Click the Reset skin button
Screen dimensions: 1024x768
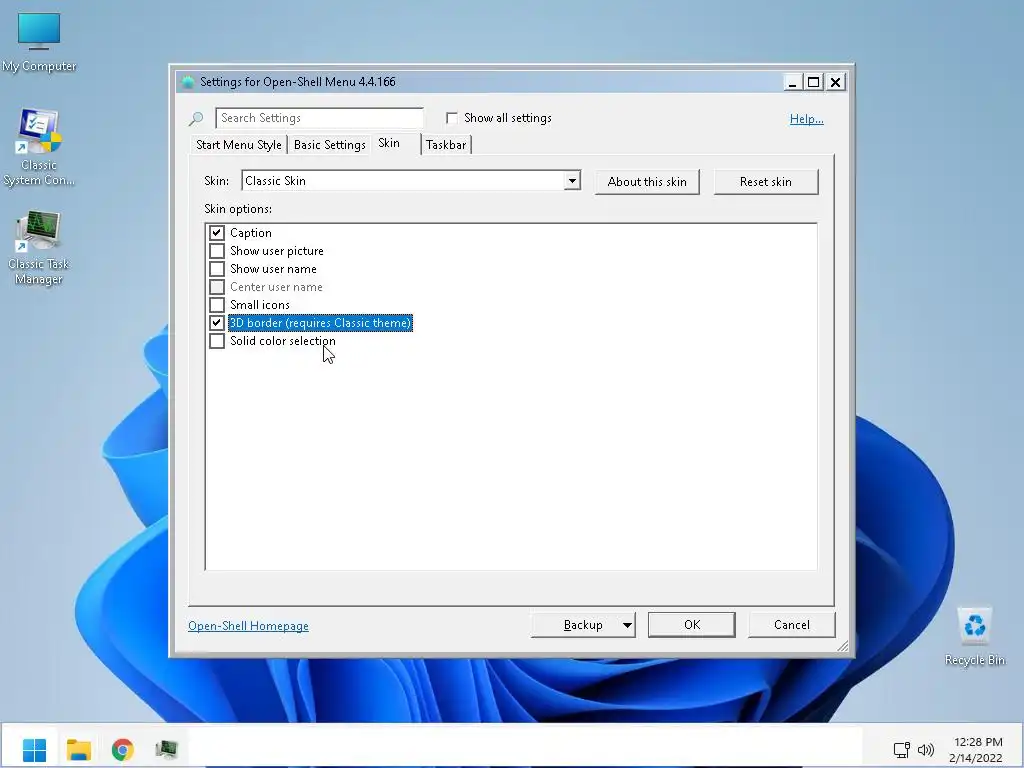click(765, 182)
